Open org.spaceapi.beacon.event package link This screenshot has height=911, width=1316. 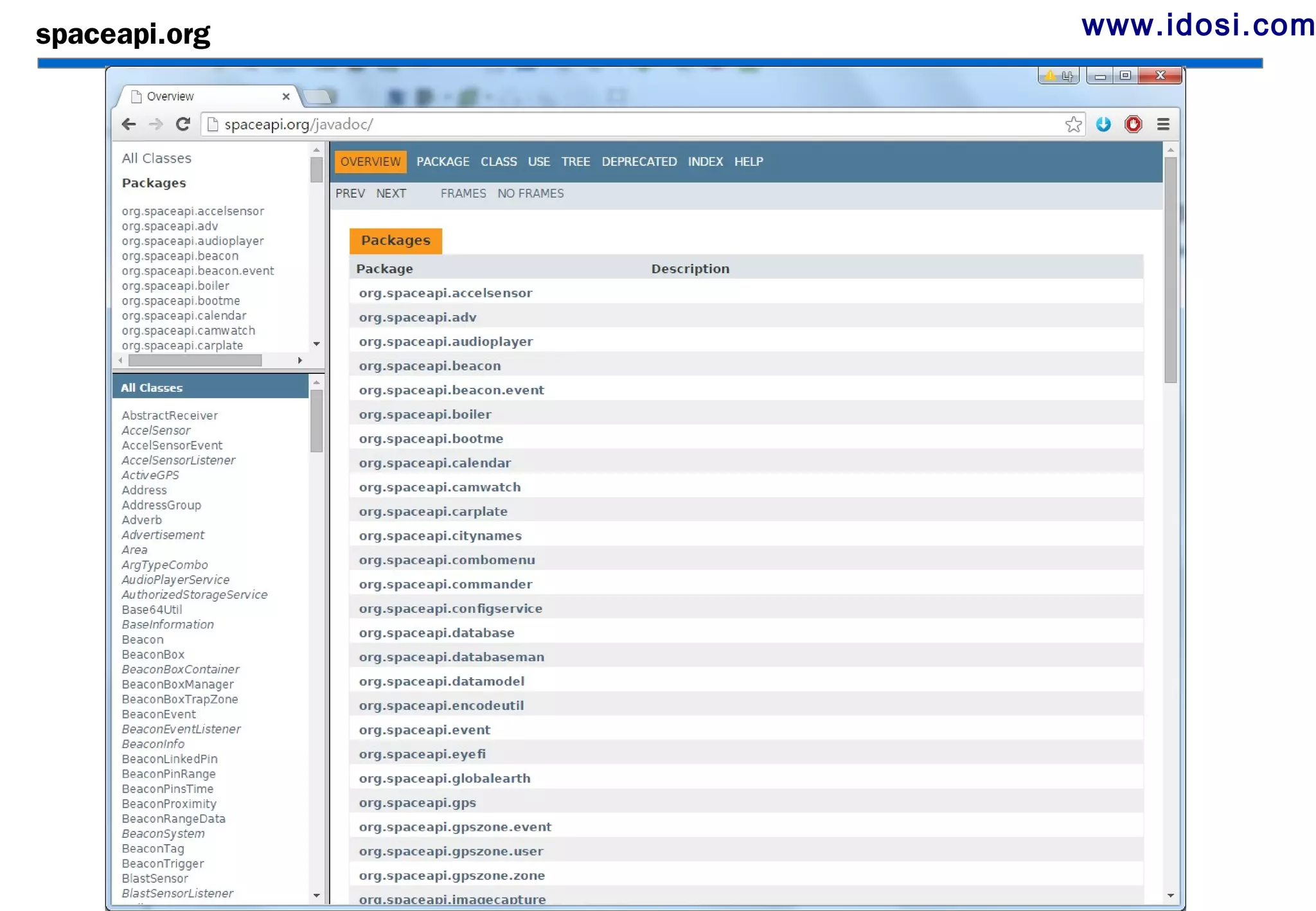451,390
